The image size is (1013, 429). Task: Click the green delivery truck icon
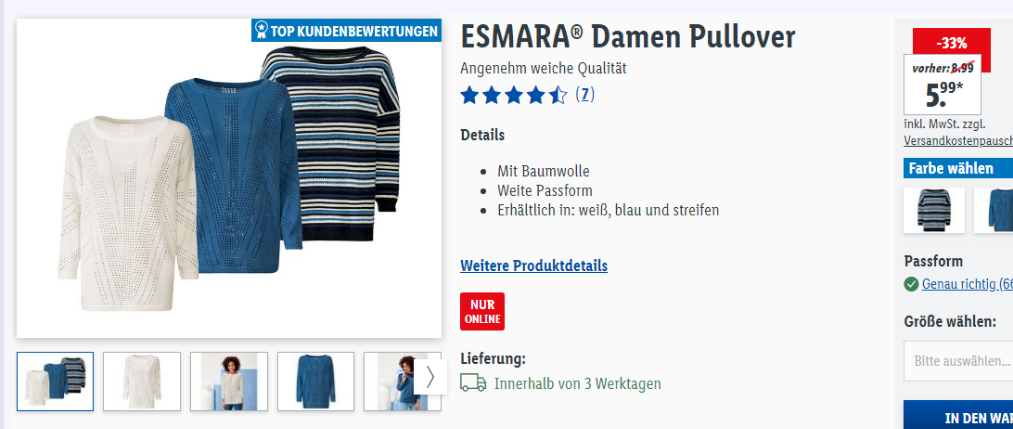tap(473, 383)
